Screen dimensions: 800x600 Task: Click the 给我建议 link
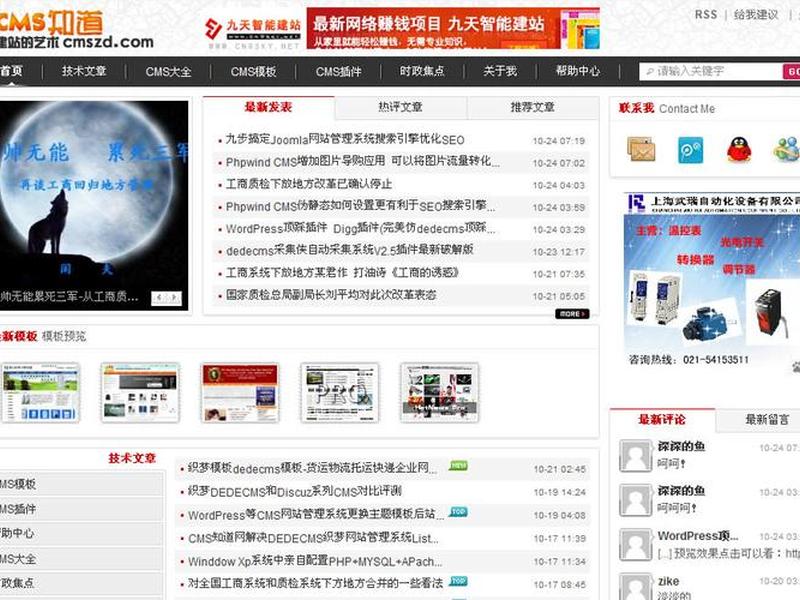pos(756,15)
